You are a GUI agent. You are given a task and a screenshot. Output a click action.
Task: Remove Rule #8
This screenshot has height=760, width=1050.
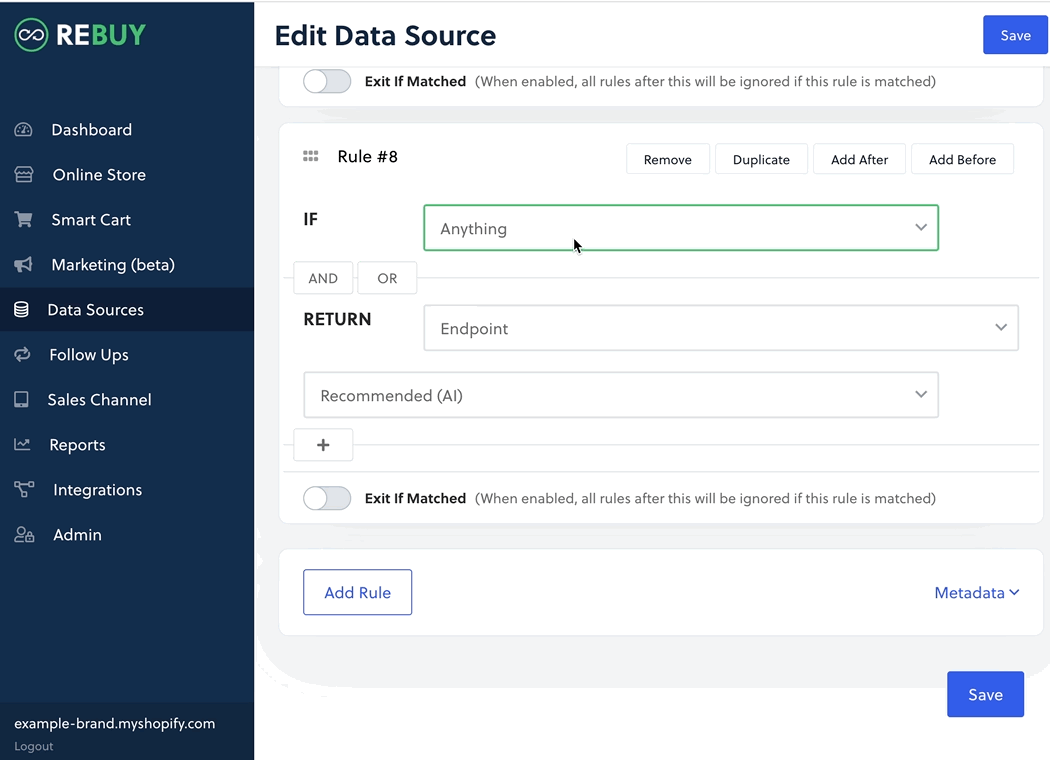click(668, 159)
